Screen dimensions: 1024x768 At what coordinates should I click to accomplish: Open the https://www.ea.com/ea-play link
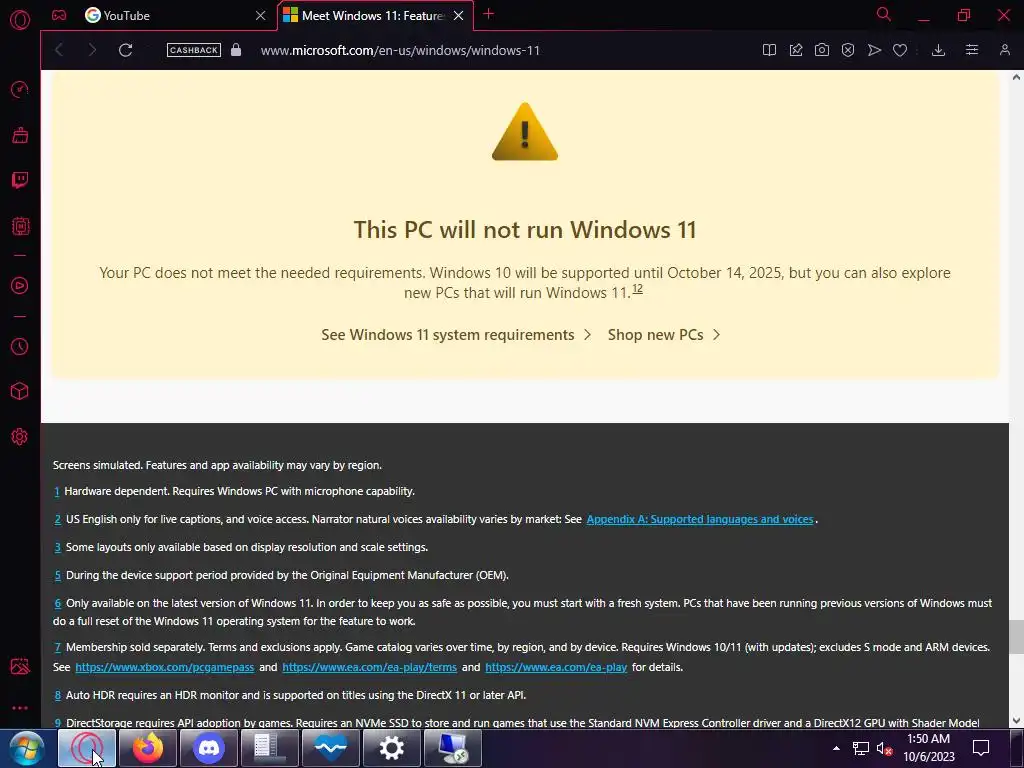556,667
